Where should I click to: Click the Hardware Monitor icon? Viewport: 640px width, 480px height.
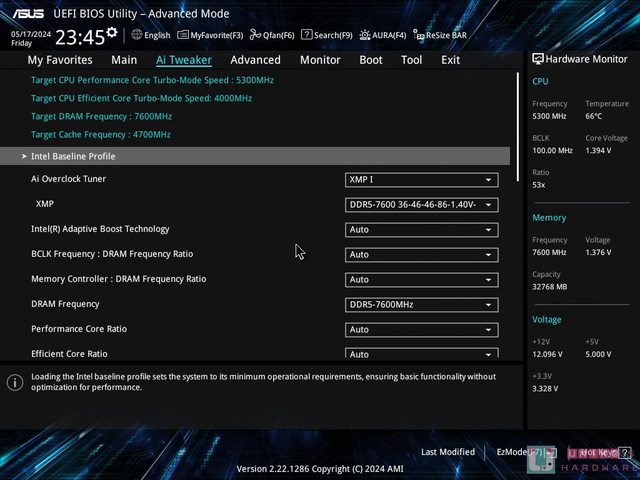point(538,60)
